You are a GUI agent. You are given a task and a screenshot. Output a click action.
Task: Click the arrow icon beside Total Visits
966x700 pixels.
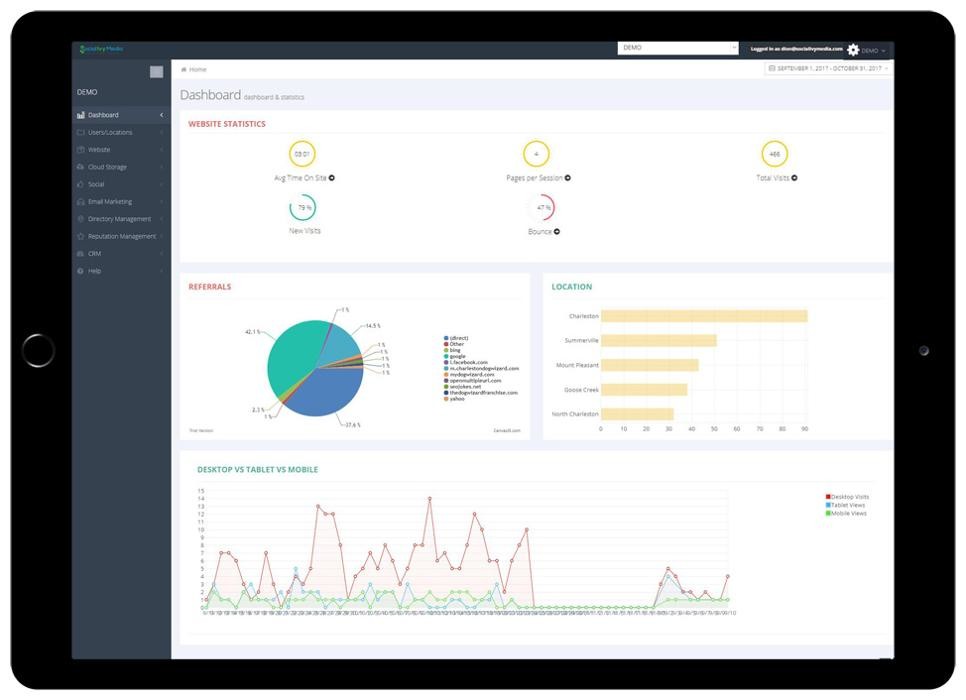(x=795, y=178)
